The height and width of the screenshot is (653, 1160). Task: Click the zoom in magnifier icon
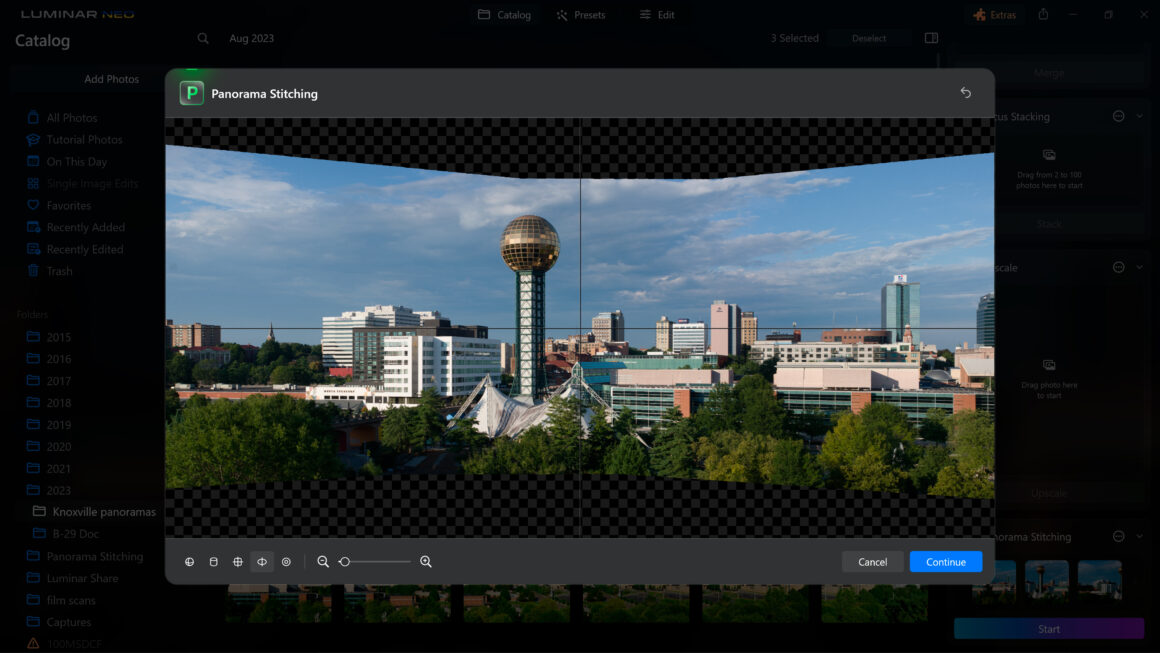point(425,562)
